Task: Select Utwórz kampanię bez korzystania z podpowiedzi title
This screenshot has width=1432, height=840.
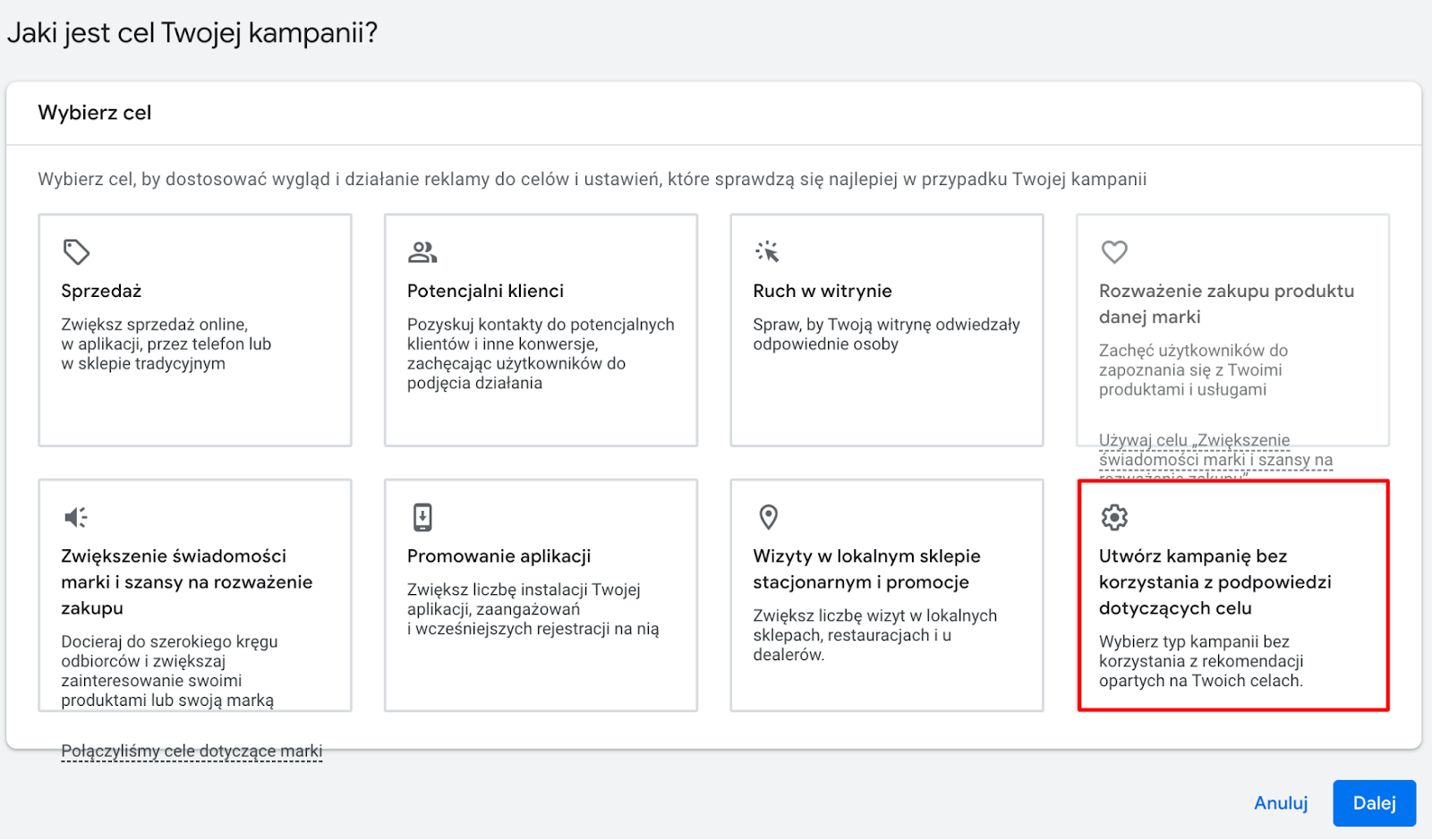Action: click(x=1215, y=581)
